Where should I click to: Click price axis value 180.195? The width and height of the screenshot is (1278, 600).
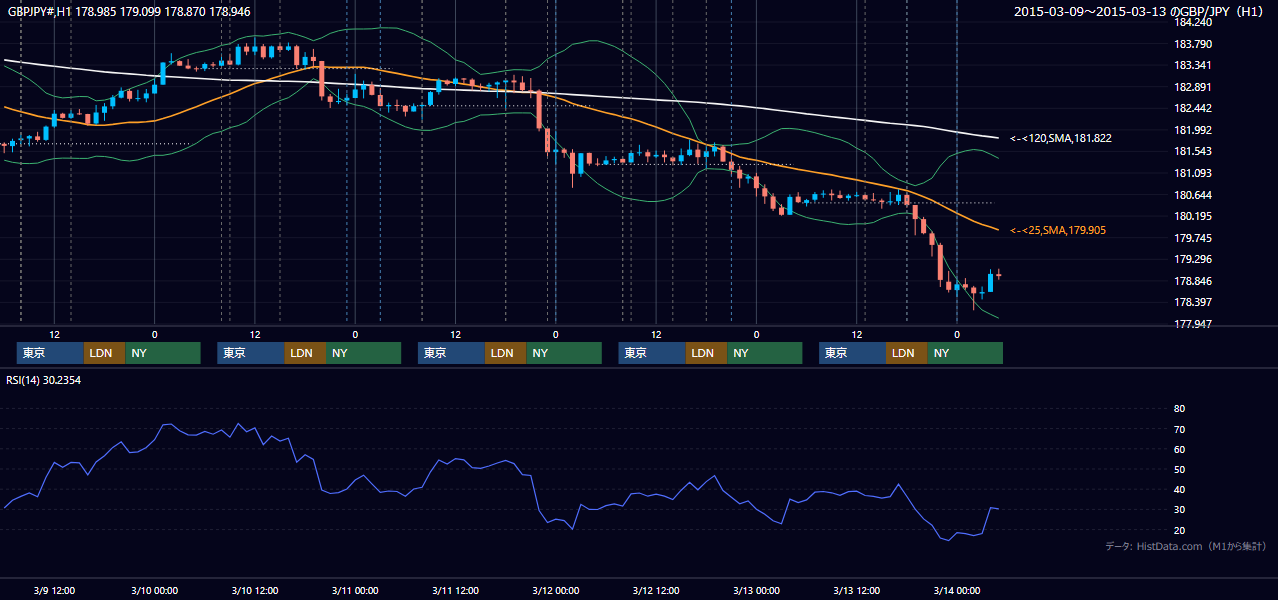[x=1193, y=216]
